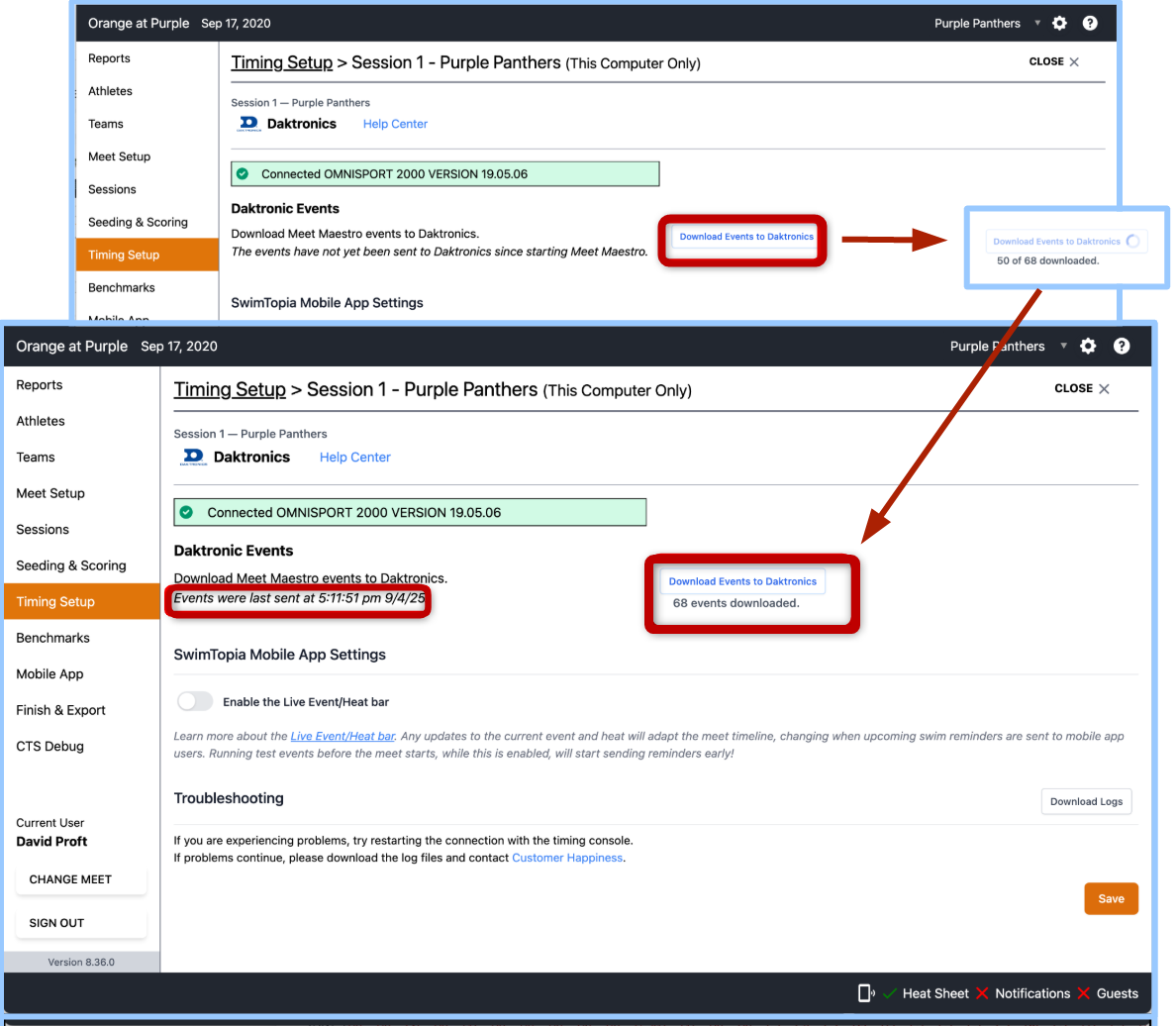Select Finish & Export in sidebar

[60, 710]
